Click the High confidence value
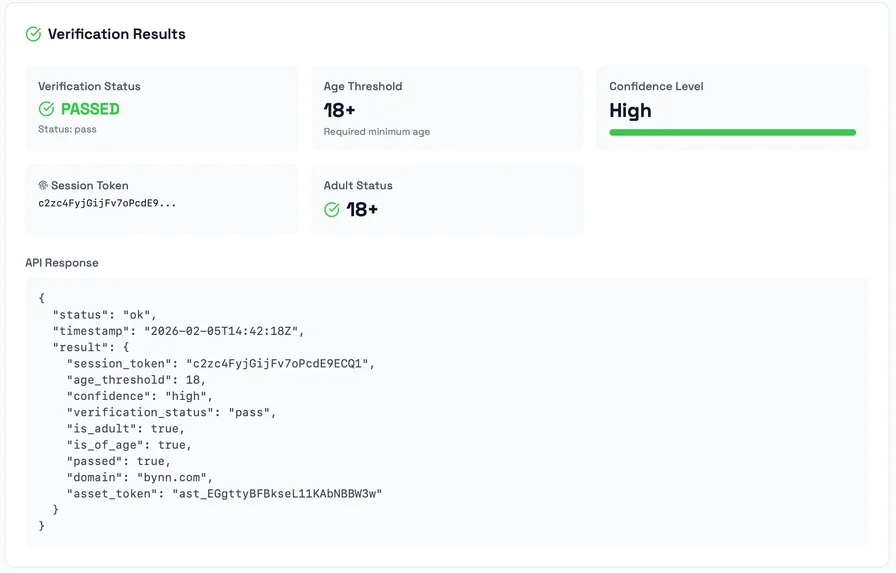The image size is (896, 573). coord(630,110)
